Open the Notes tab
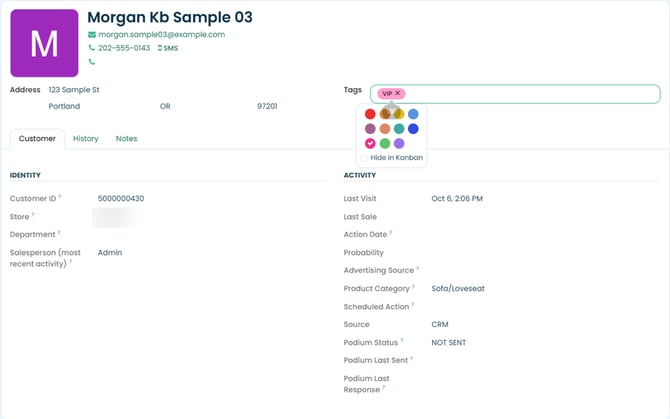 126,138
